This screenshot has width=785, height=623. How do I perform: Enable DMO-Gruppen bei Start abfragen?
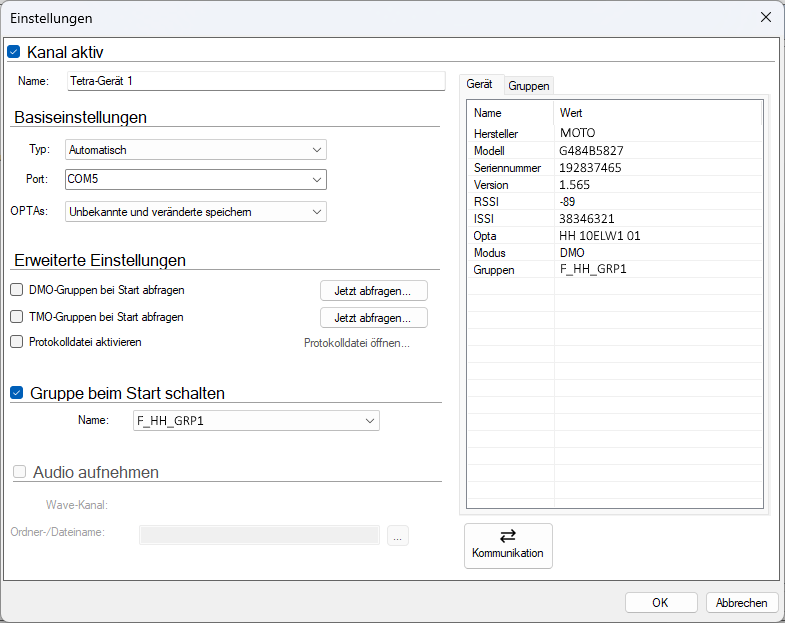(x=17, y=290)
